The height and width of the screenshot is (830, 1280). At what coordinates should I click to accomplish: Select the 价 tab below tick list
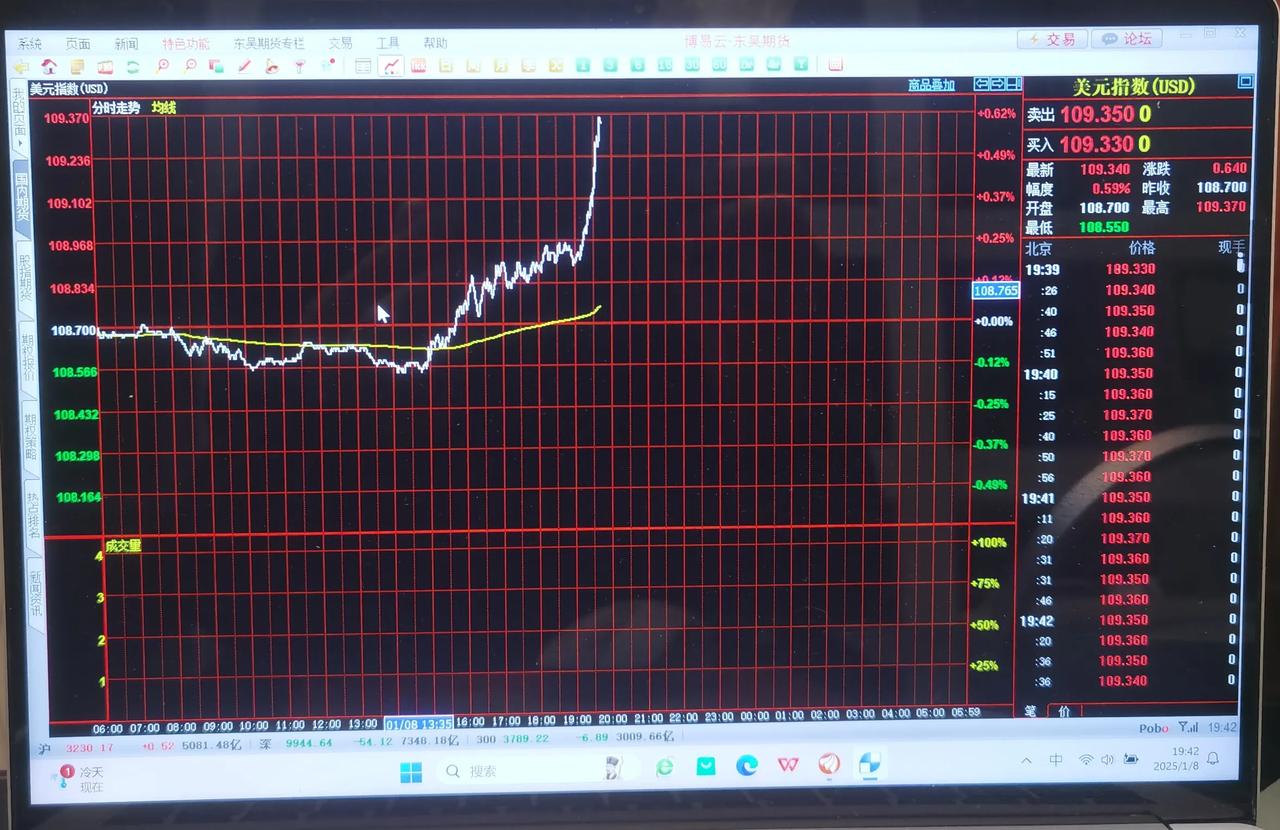point(1063,711)
